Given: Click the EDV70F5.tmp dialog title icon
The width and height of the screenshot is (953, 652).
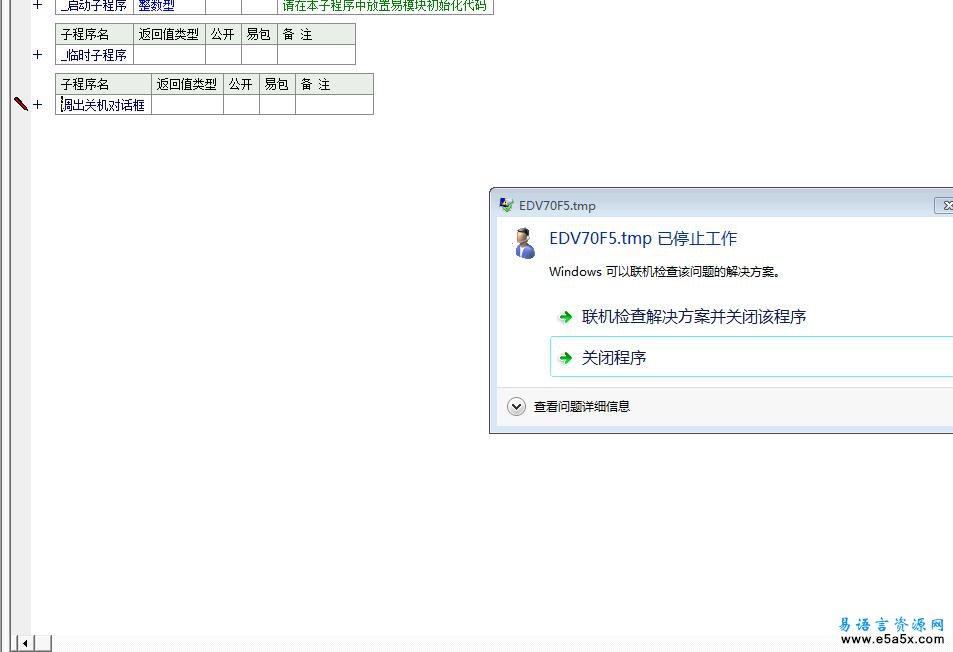Looking at the screenshot, I should pyautogui.click(x=506, y=205).
